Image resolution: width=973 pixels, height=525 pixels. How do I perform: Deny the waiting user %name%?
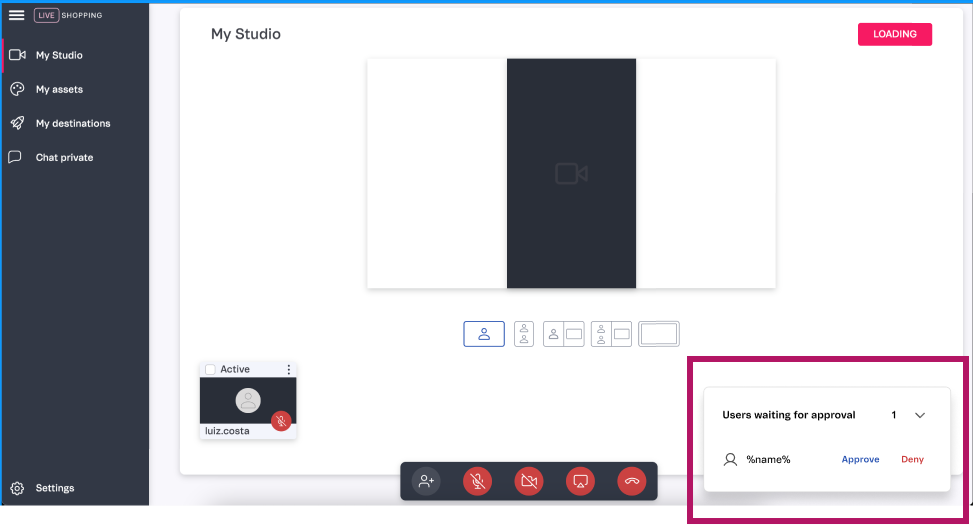(x=912, y=460)
